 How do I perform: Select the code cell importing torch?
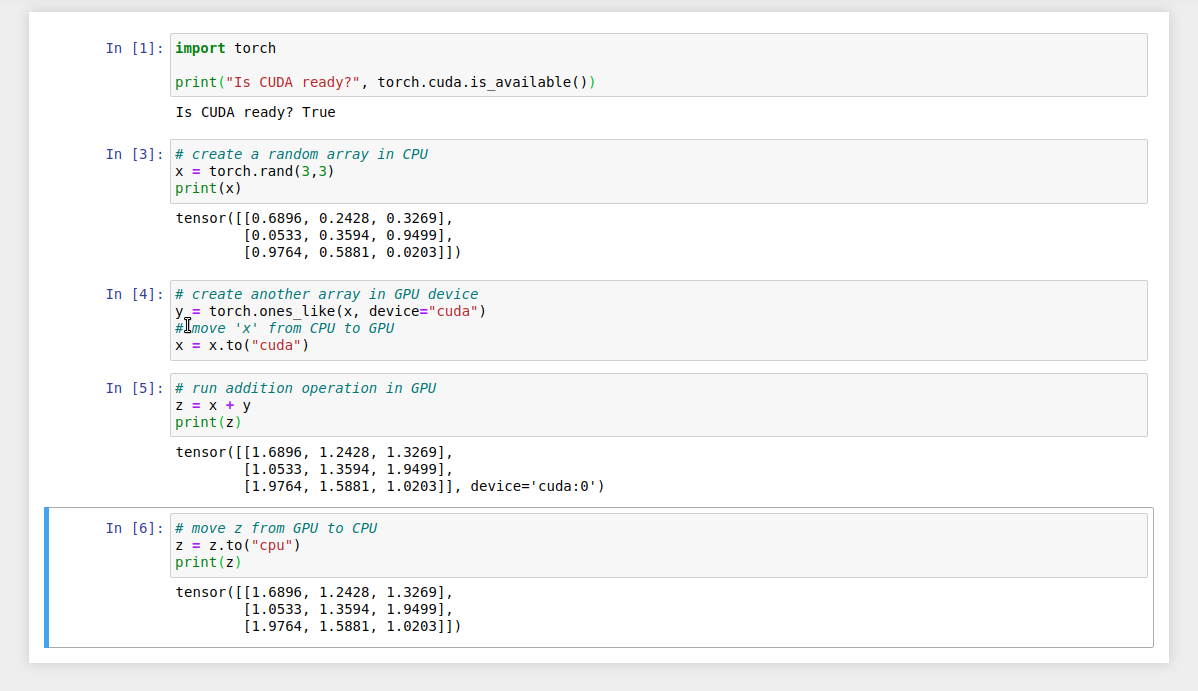400,65
